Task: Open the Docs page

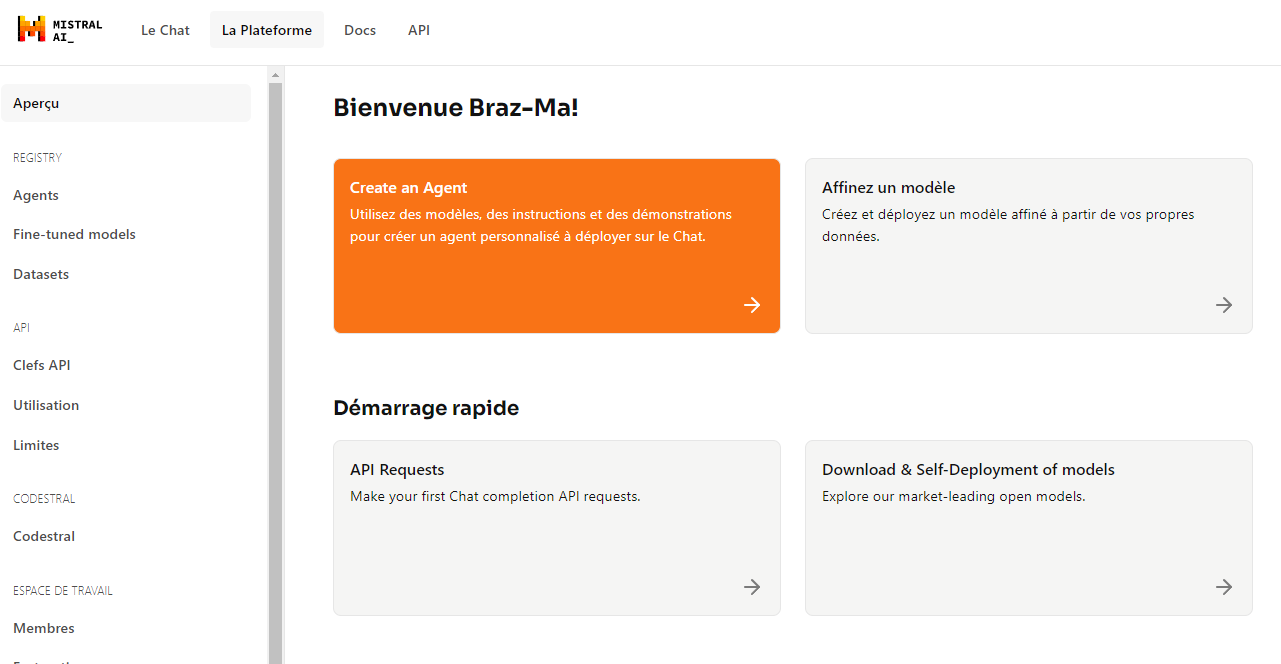Action: [360, 30]
